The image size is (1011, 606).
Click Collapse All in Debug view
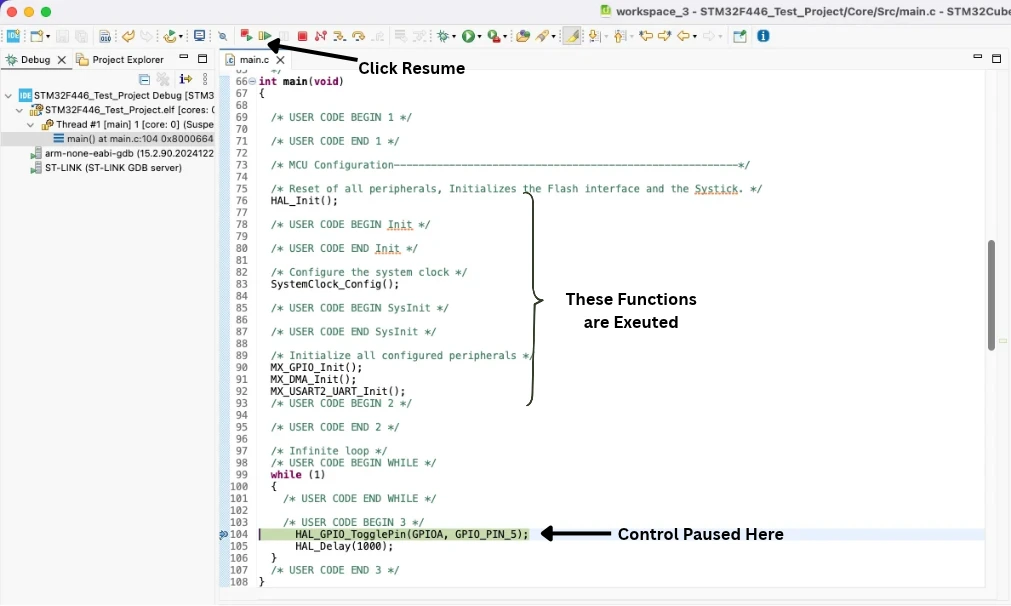tap(144, 79)
